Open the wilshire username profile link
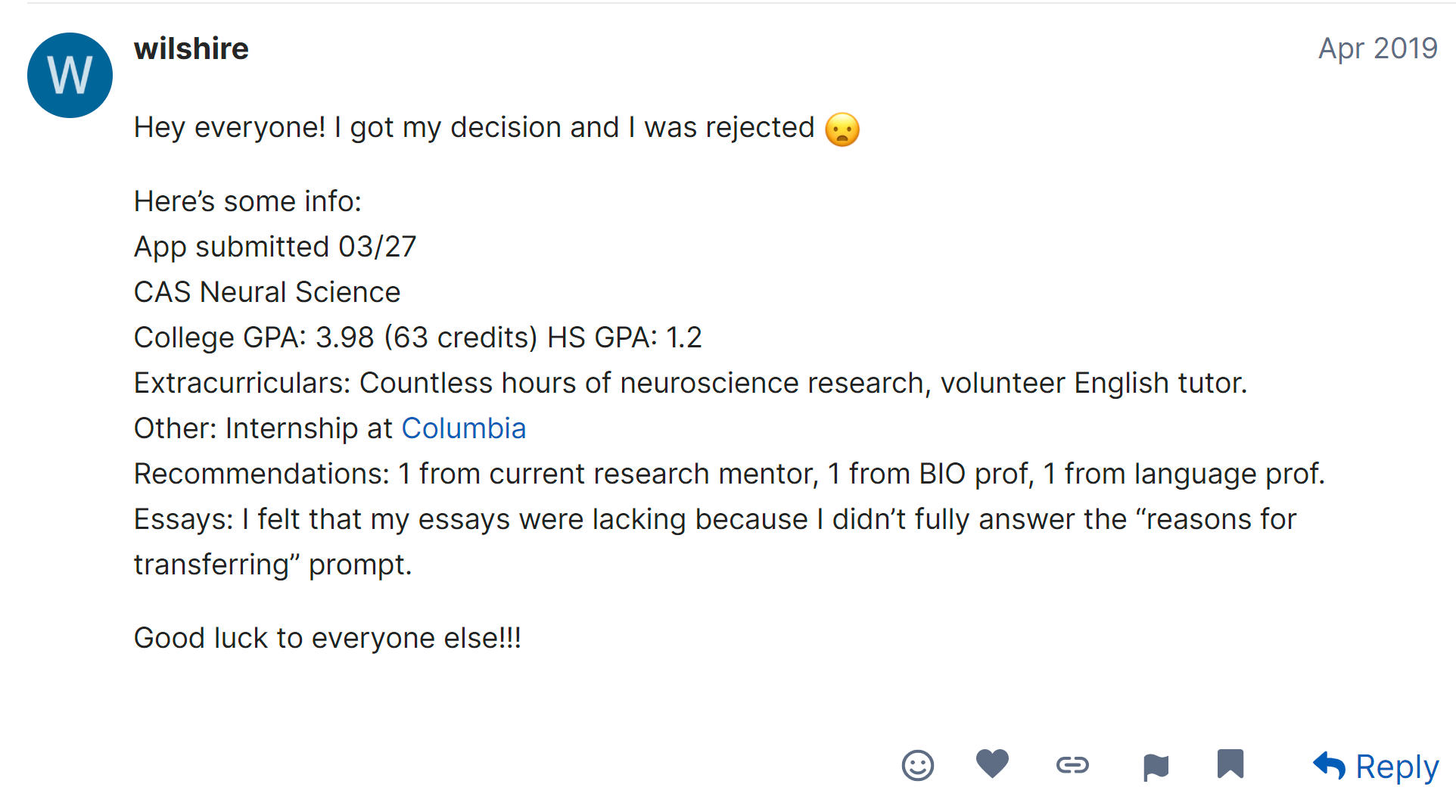1456x812 pixels. tap(191, 49)
